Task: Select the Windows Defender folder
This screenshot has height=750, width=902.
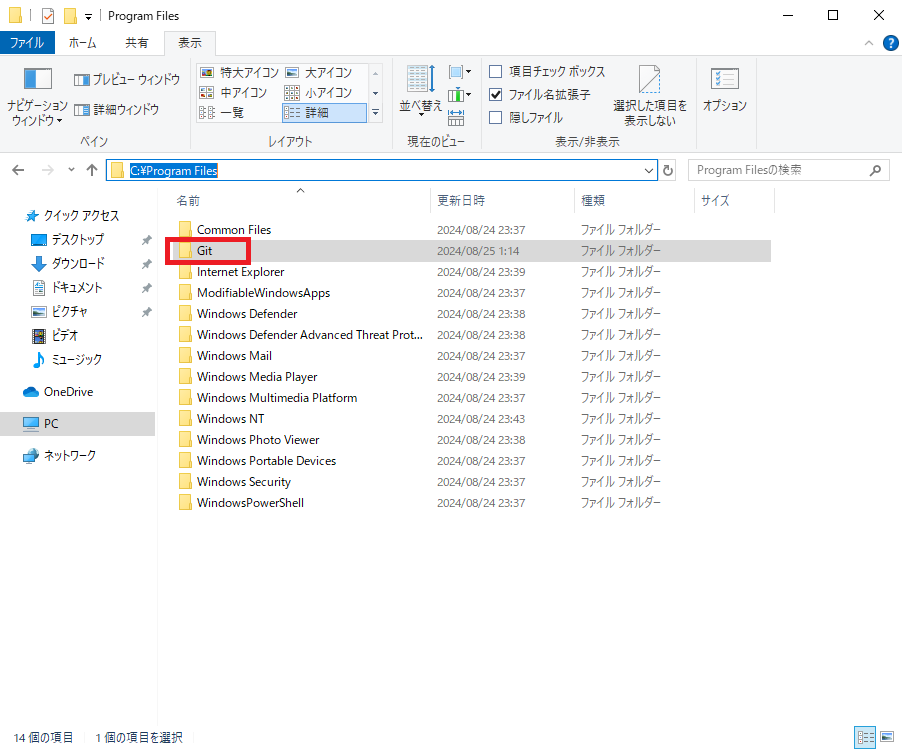Action: tap(247, 314)
